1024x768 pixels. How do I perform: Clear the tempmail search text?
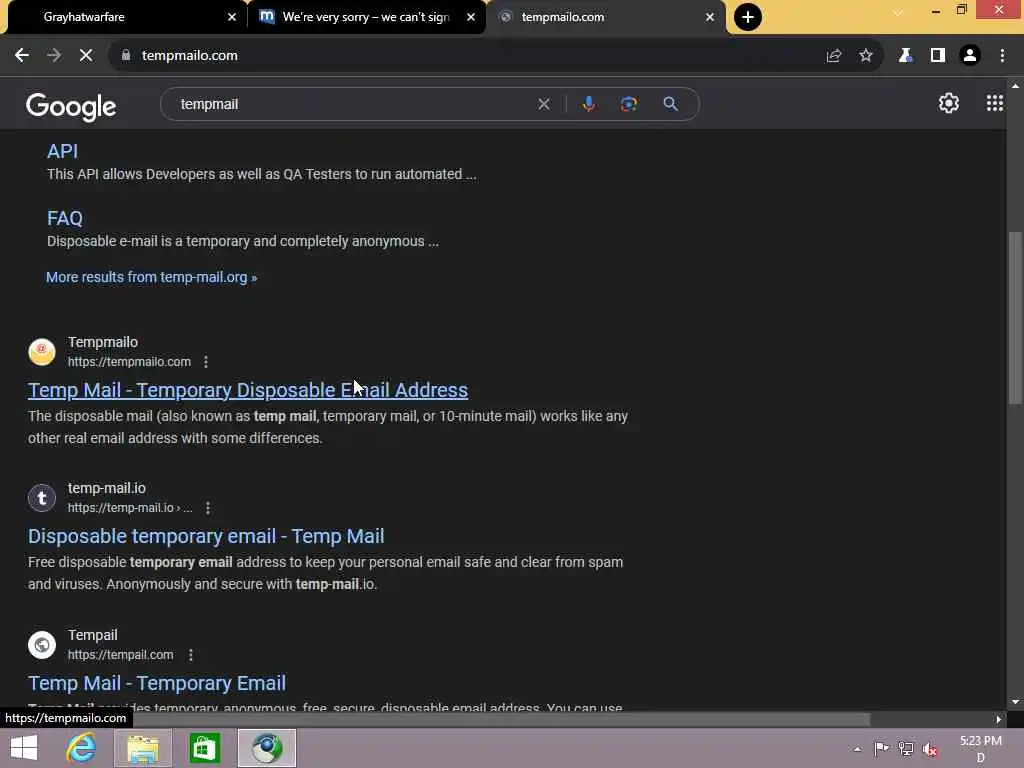pos(543,104)
